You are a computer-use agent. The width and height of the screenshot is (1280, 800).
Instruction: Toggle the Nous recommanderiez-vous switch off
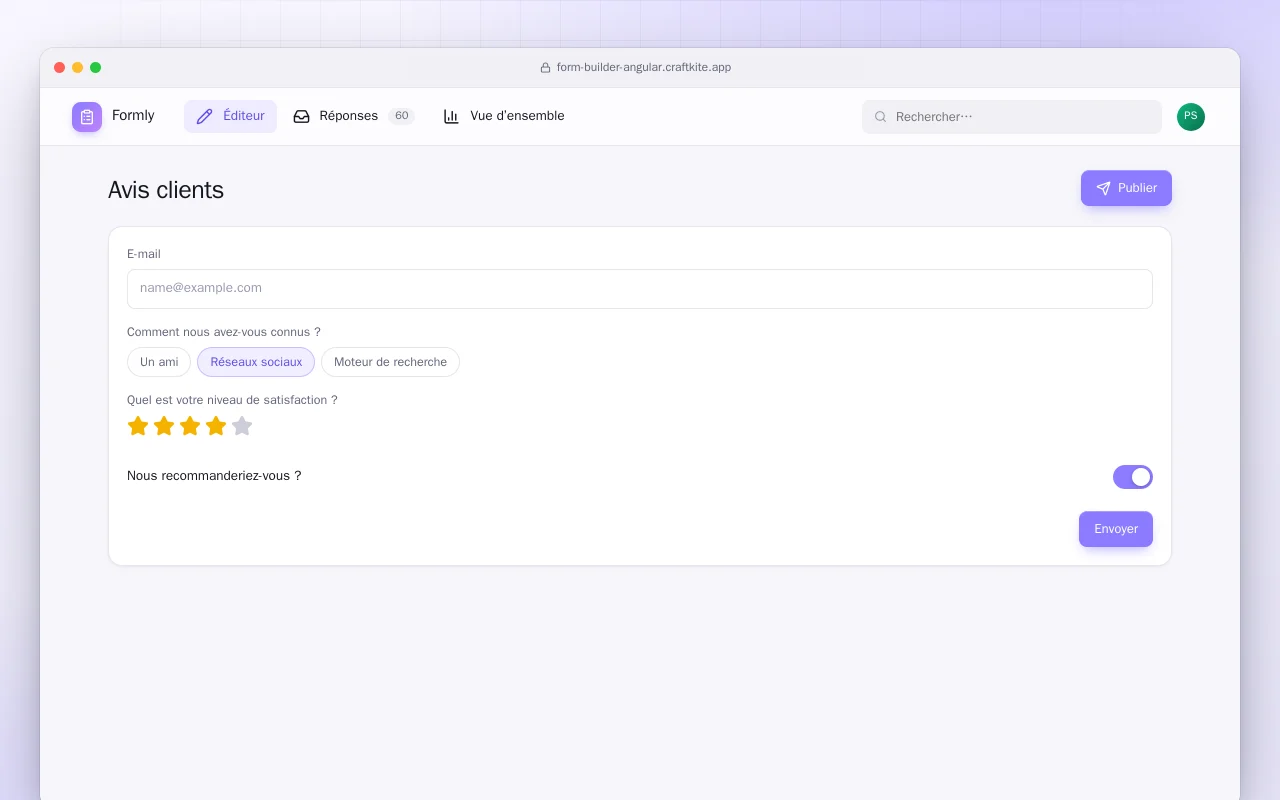(x=1133, y=477)
